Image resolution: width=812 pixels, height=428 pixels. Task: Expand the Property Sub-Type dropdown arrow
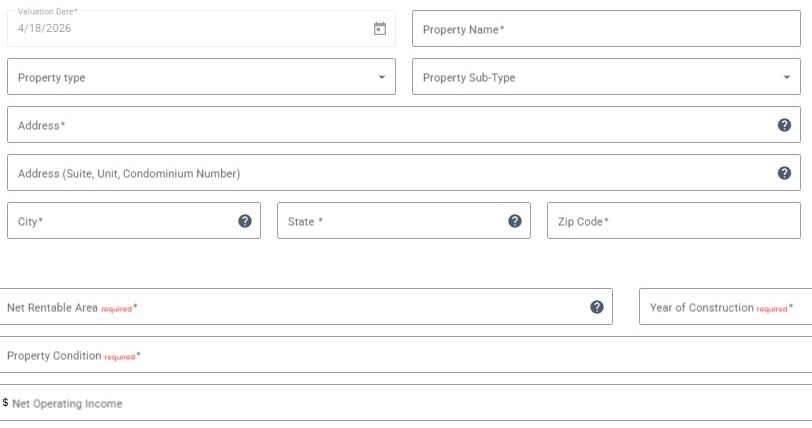point(786,77)
